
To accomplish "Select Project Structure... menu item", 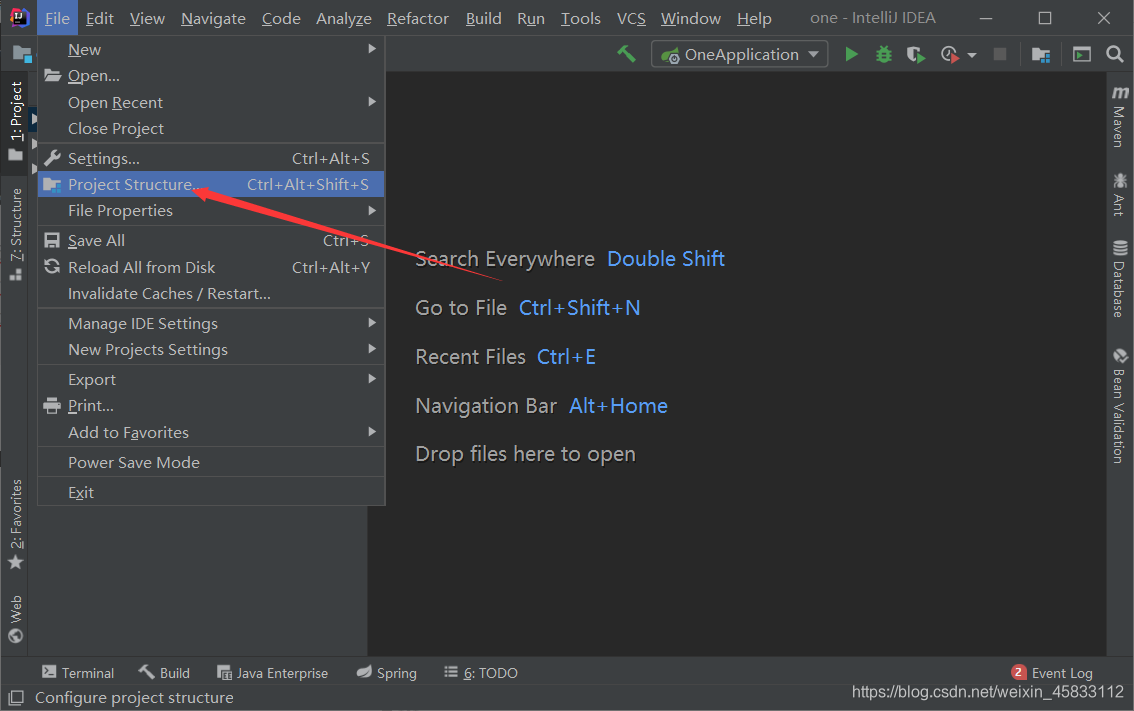I will pos(211,184).
